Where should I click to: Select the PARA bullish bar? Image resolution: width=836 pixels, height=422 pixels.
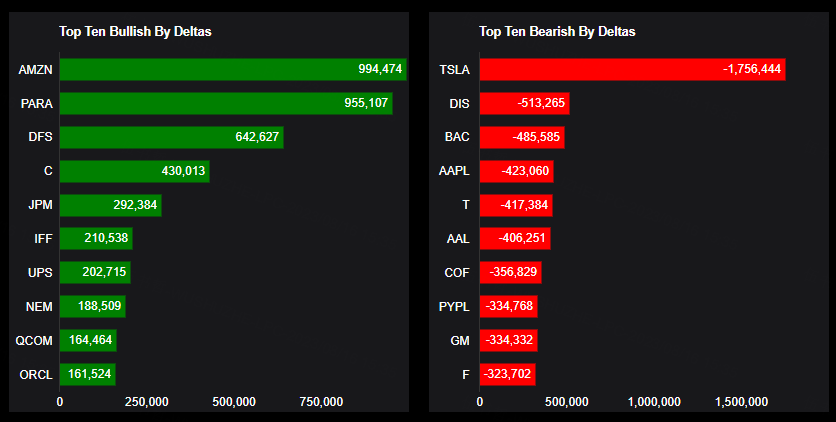(226, 103)
